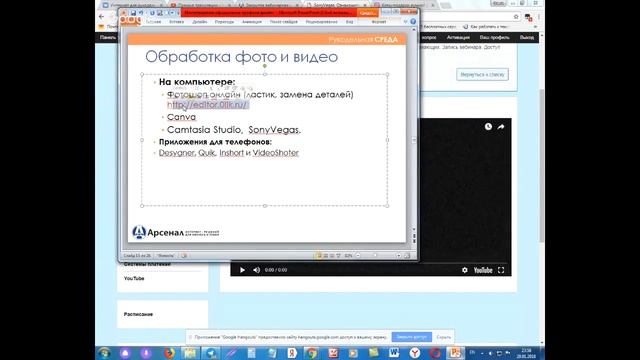The height and width of the screenshot is (360, 640).
Task: Open the Chrome three-dot menu
Action: pos(539,17)
